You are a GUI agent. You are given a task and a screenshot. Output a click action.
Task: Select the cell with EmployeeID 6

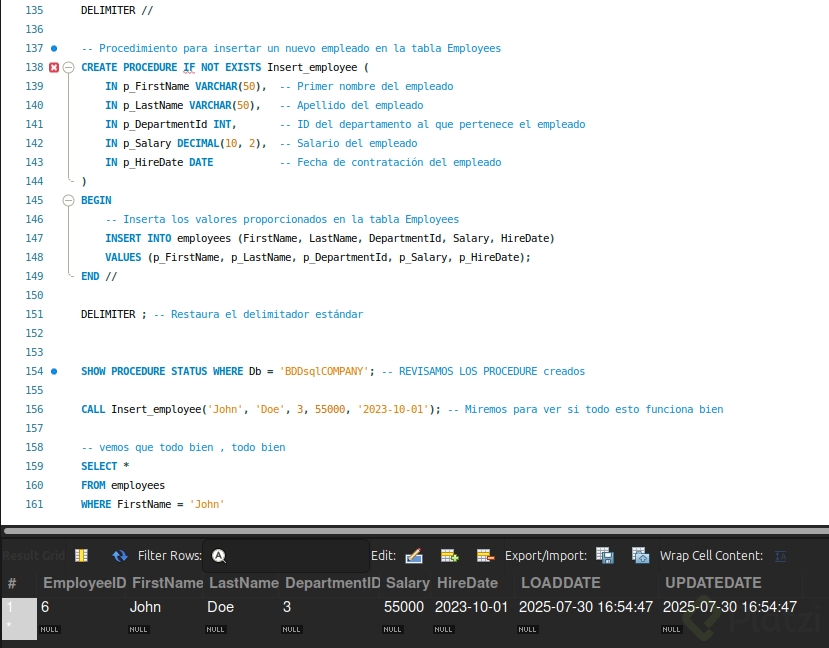[x=82, y=607]
